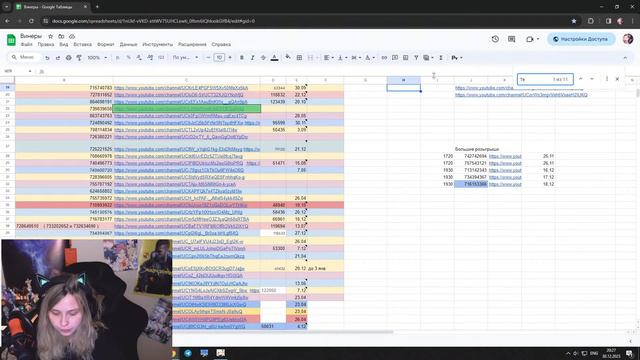Decrease decimal places

(139, 58)
